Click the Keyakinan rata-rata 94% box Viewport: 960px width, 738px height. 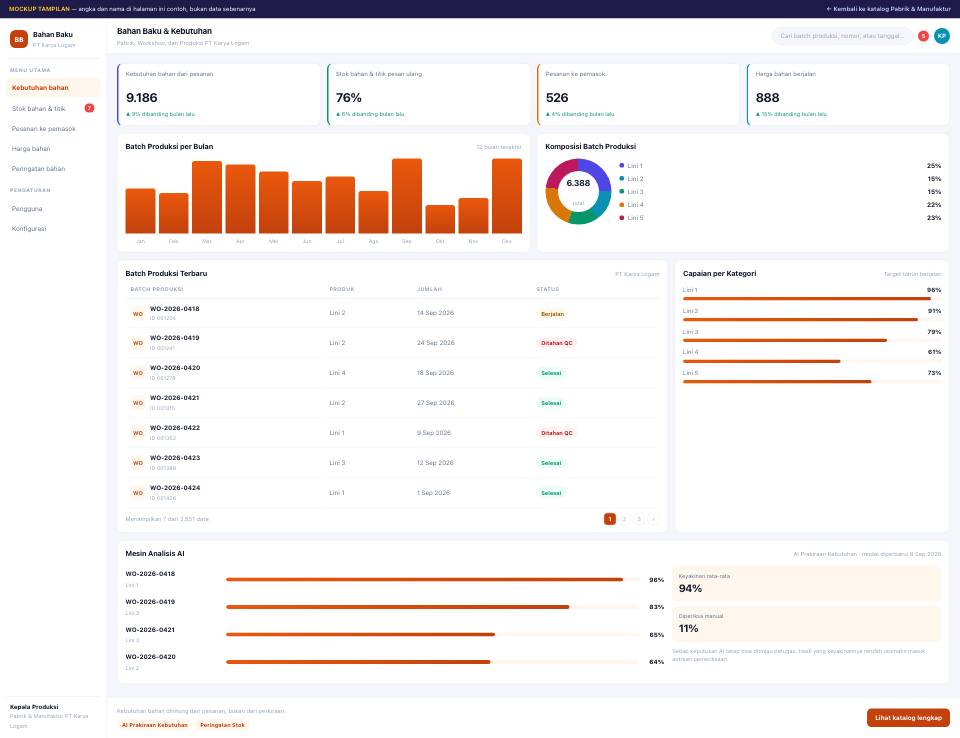click(806, 583)
